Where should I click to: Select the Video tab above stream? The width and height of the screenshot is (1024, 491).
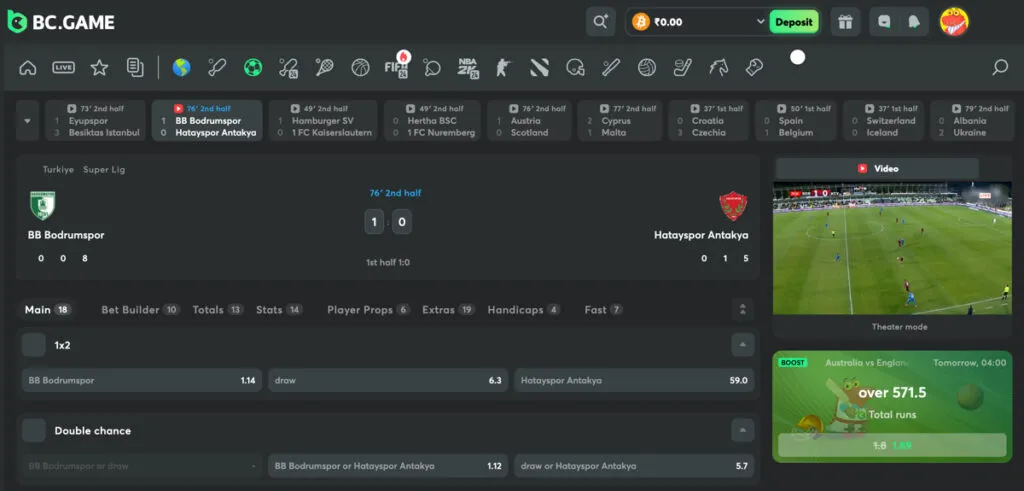click(x=877, y=168)
